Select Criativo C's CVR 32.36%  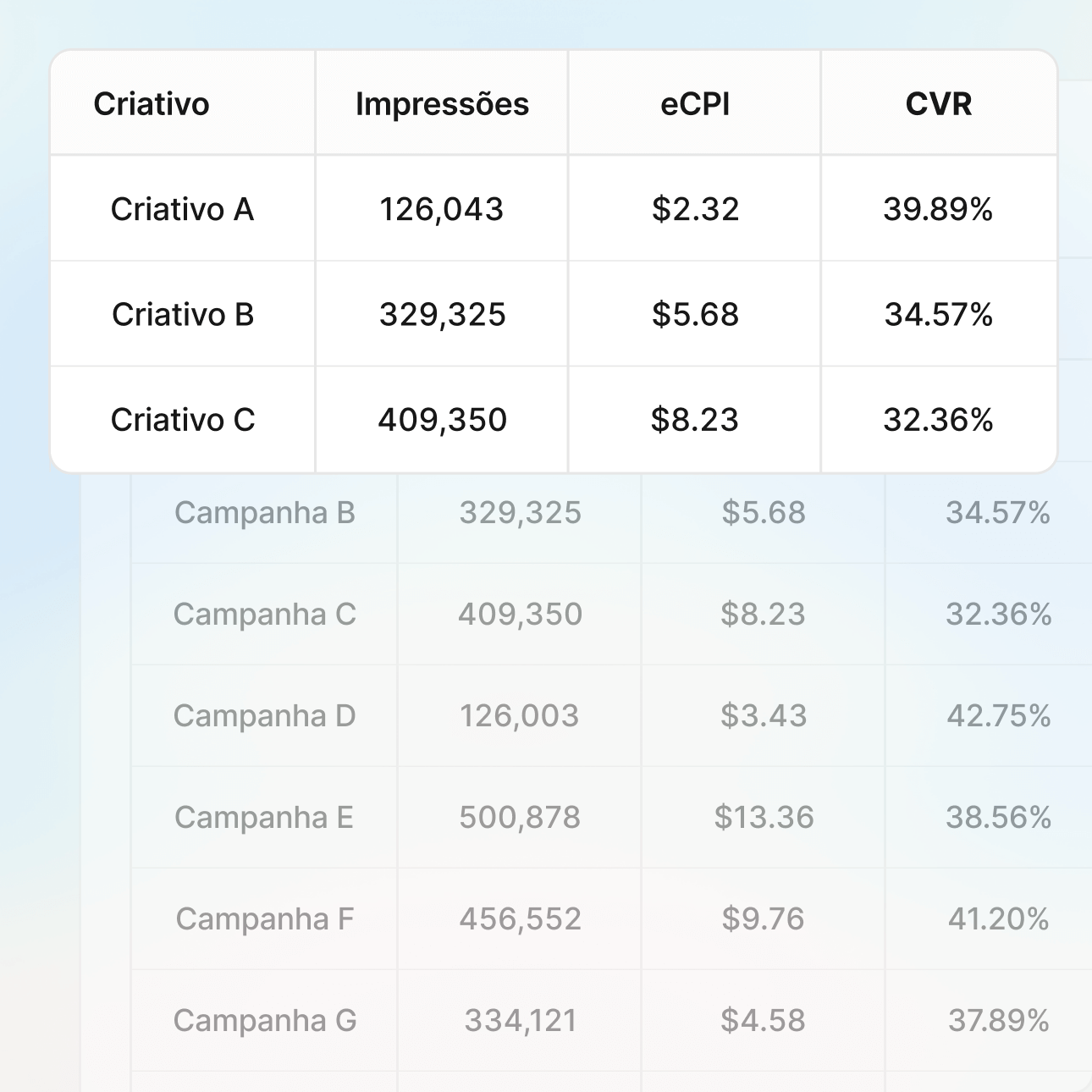tap(938, 420)
